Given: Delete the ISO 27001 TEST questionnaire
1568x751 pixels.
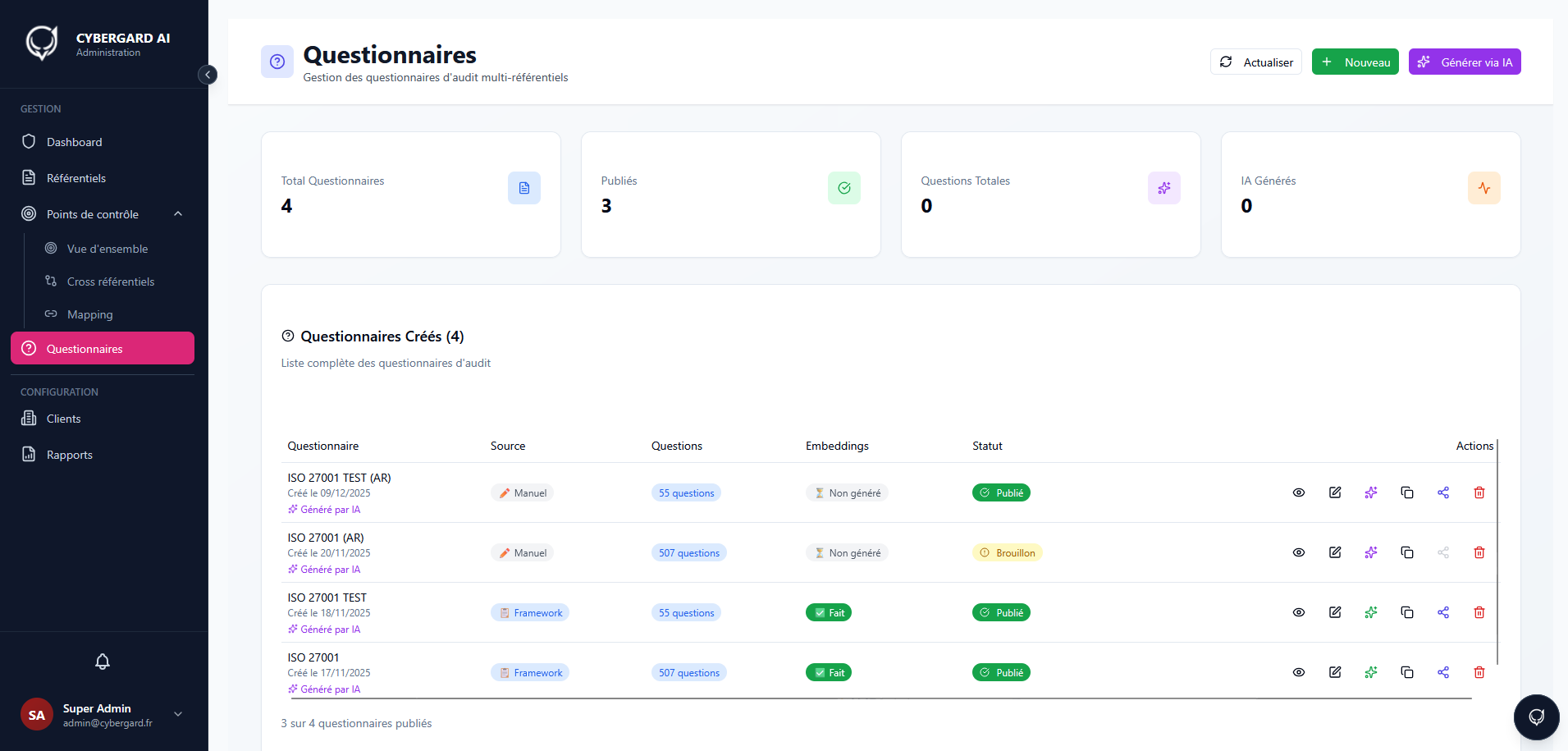Looking at the screenshot, I should coord(1479,612).
